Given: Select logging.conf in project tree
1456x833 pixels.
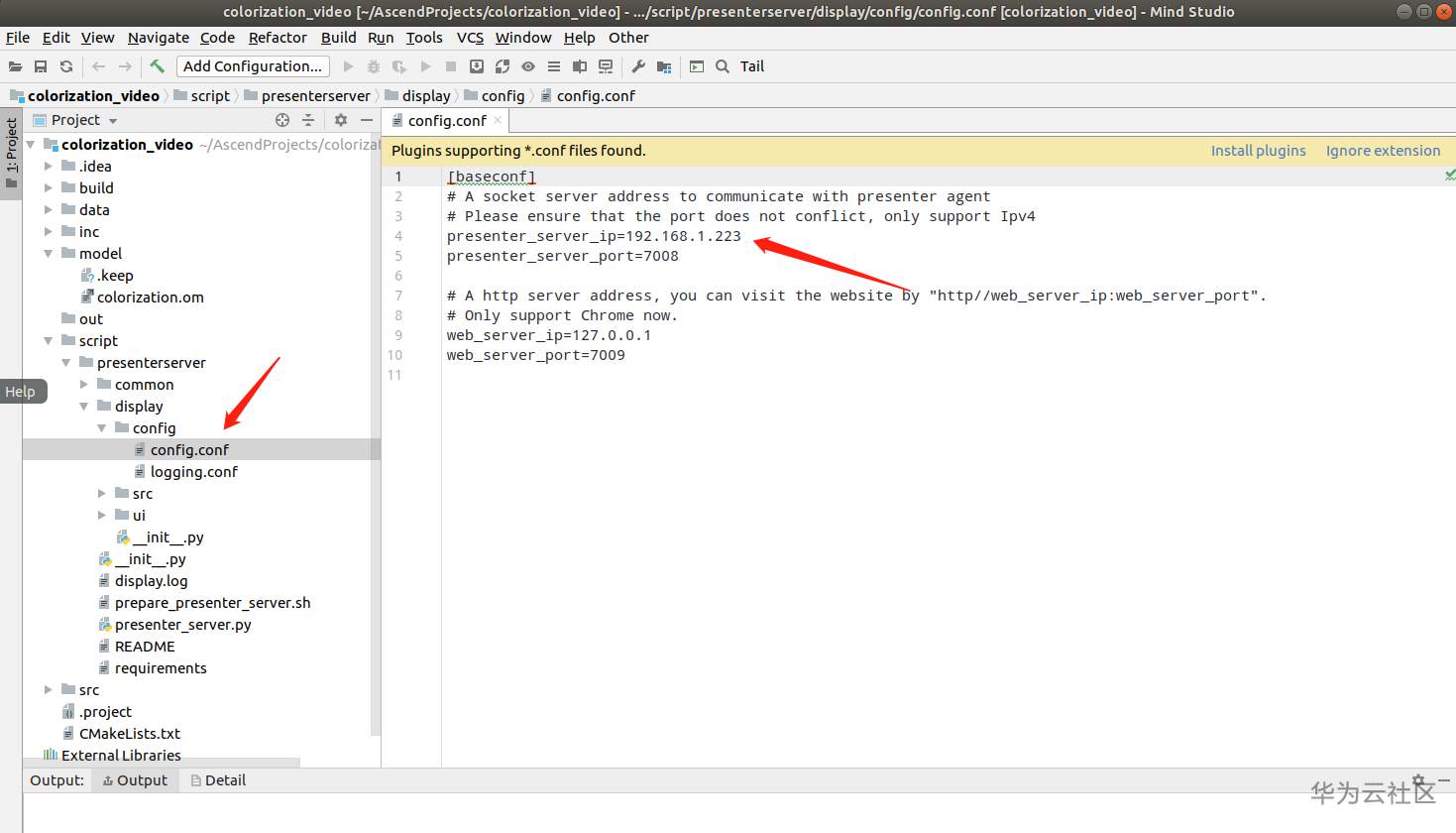Looking at the screenshot, I should [194, 472].
